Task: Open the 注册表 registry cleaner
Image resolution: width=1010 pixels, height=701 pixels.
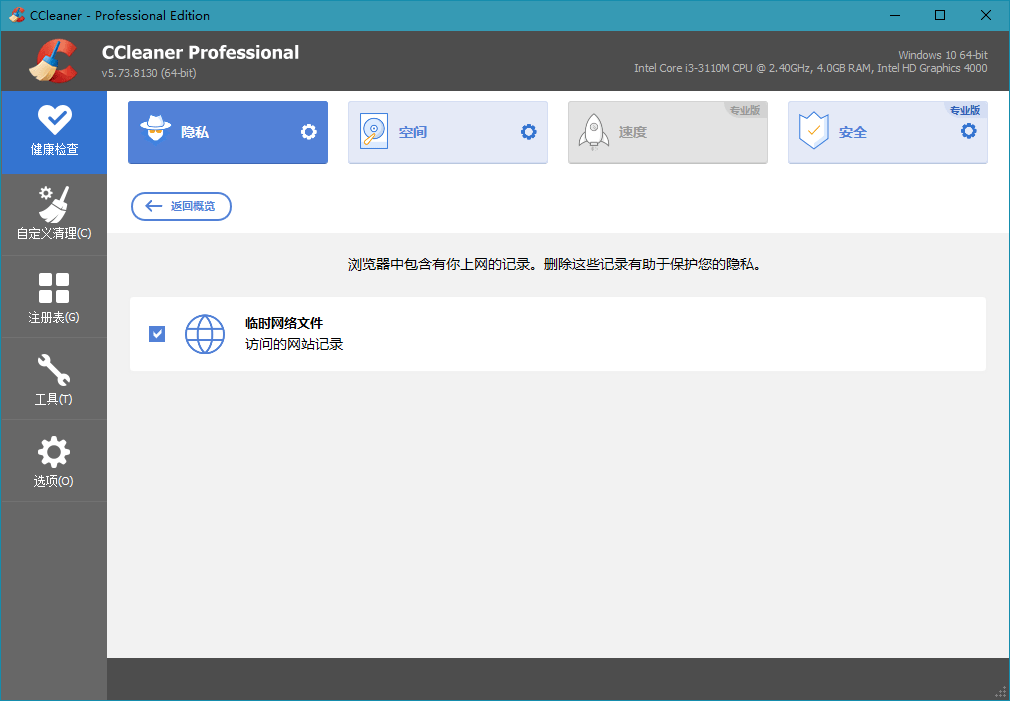Action: coord(54,296)
